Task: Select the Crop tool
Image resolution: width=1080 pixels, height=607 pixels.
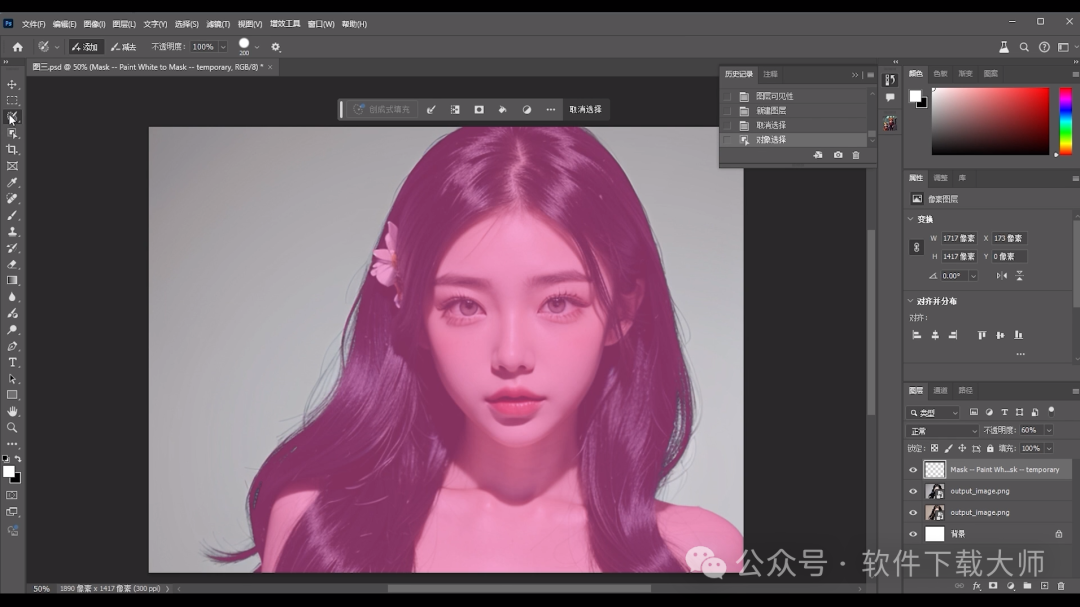Action: pyautogui.click(x=12, y=150)
